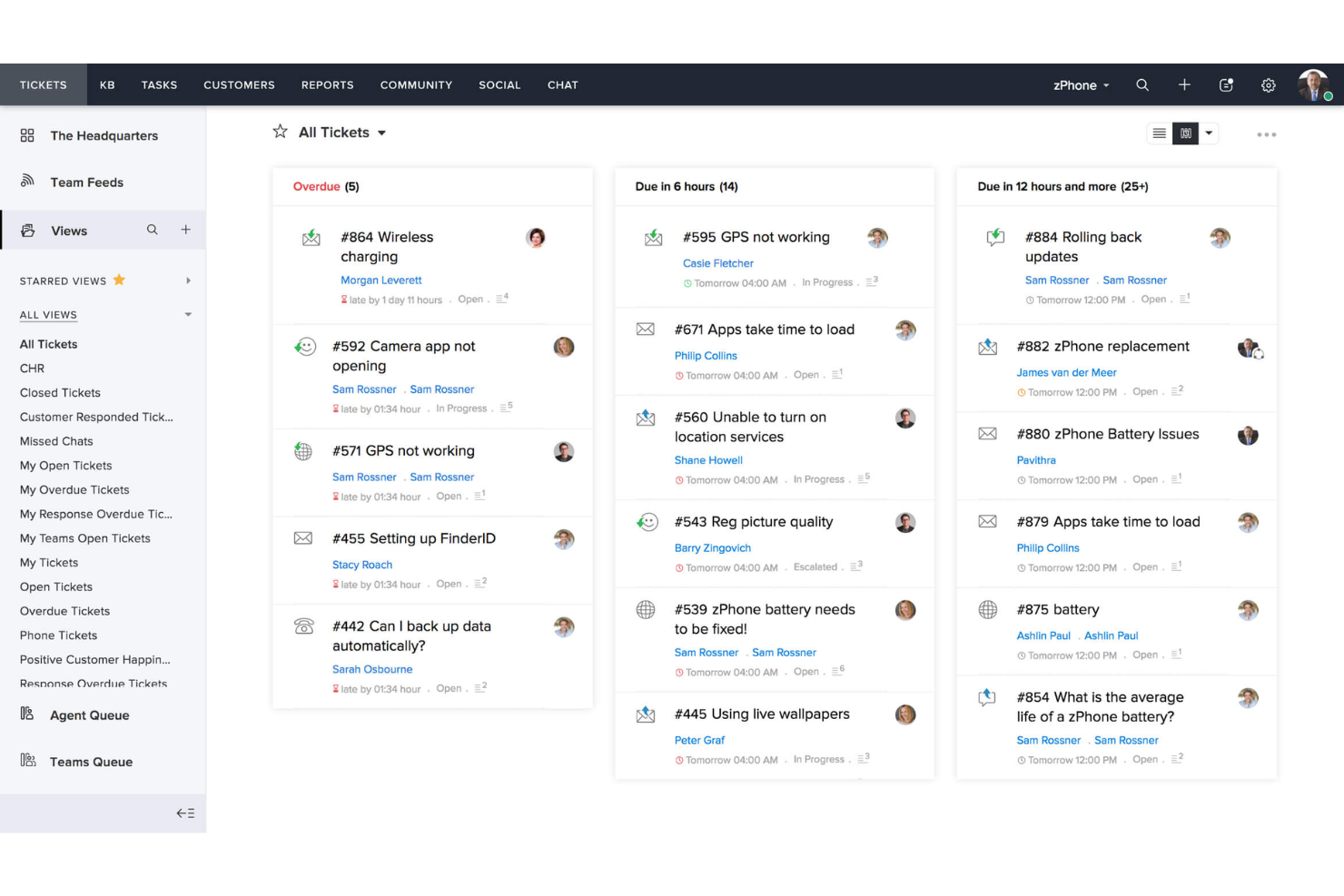Screen dimensions: 1344x896
Task: Star the All Tickets view
Action: coord(280,132)
